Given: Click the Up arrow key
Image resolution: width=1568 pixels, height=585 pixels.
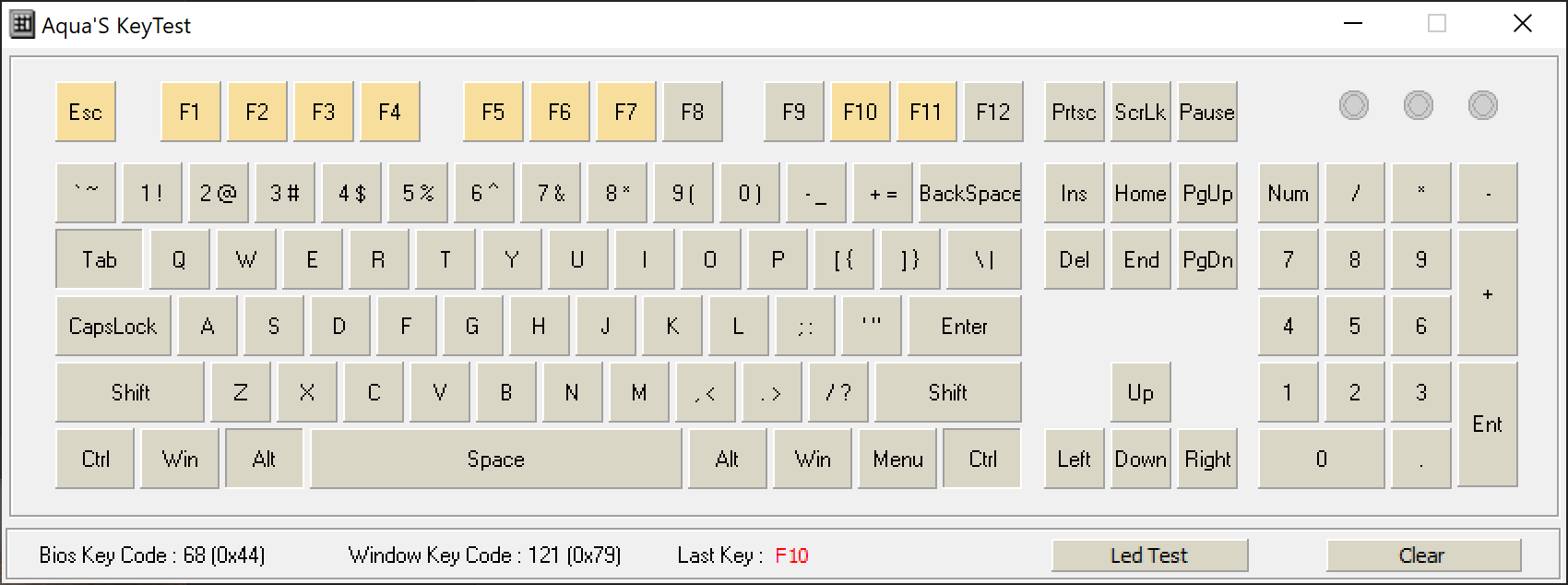Looking at the screenshot, I should (1140, 392).
